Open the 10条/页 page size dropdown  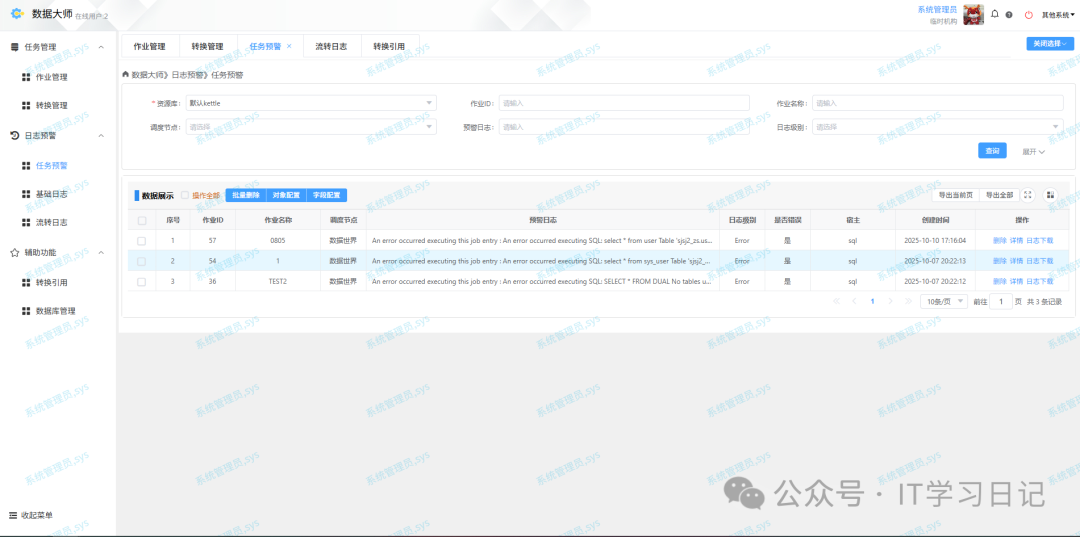(x=944, y=302)
